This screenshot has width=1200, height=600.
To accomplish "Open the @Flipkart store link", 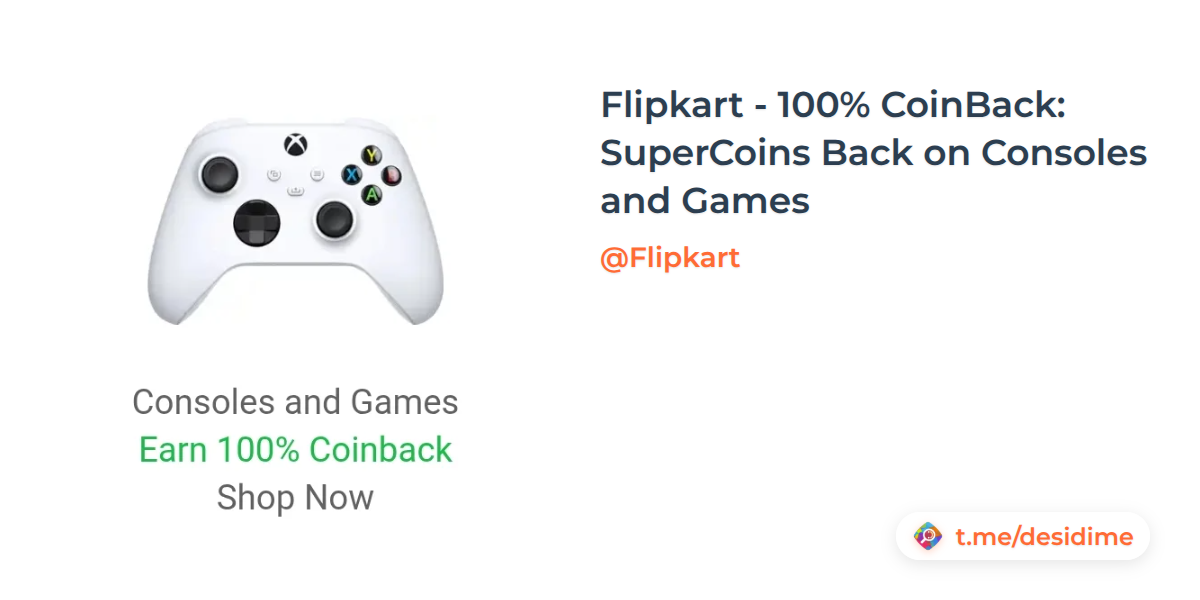I will tap(670, 258).
